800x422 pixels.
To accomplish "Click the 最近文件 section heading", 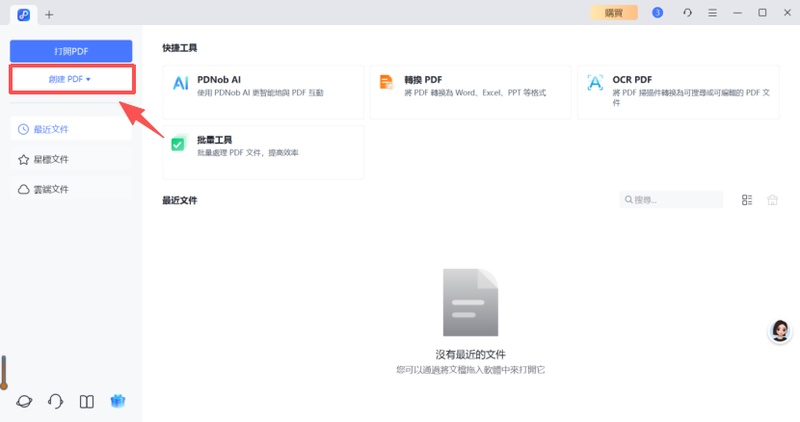I will (x=180, y=201).
